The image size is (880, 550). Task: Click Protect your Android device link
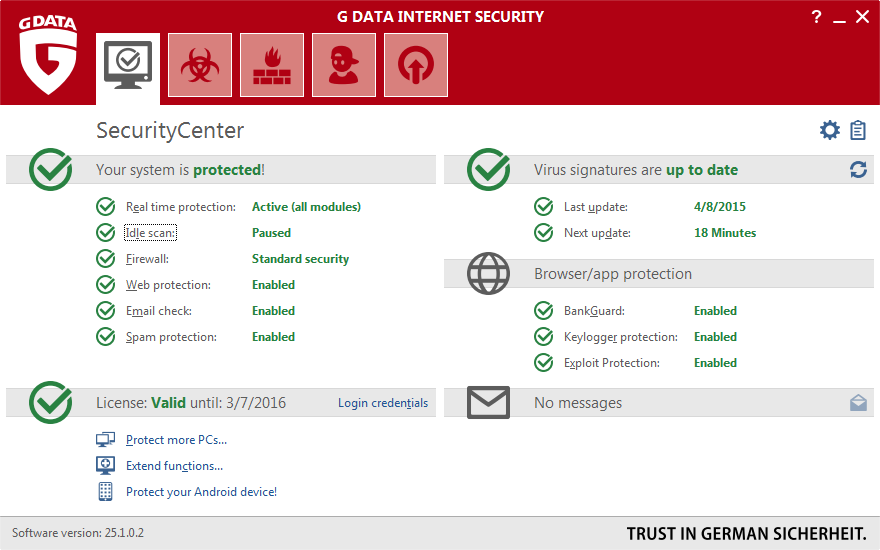click(x=201, y=492)
